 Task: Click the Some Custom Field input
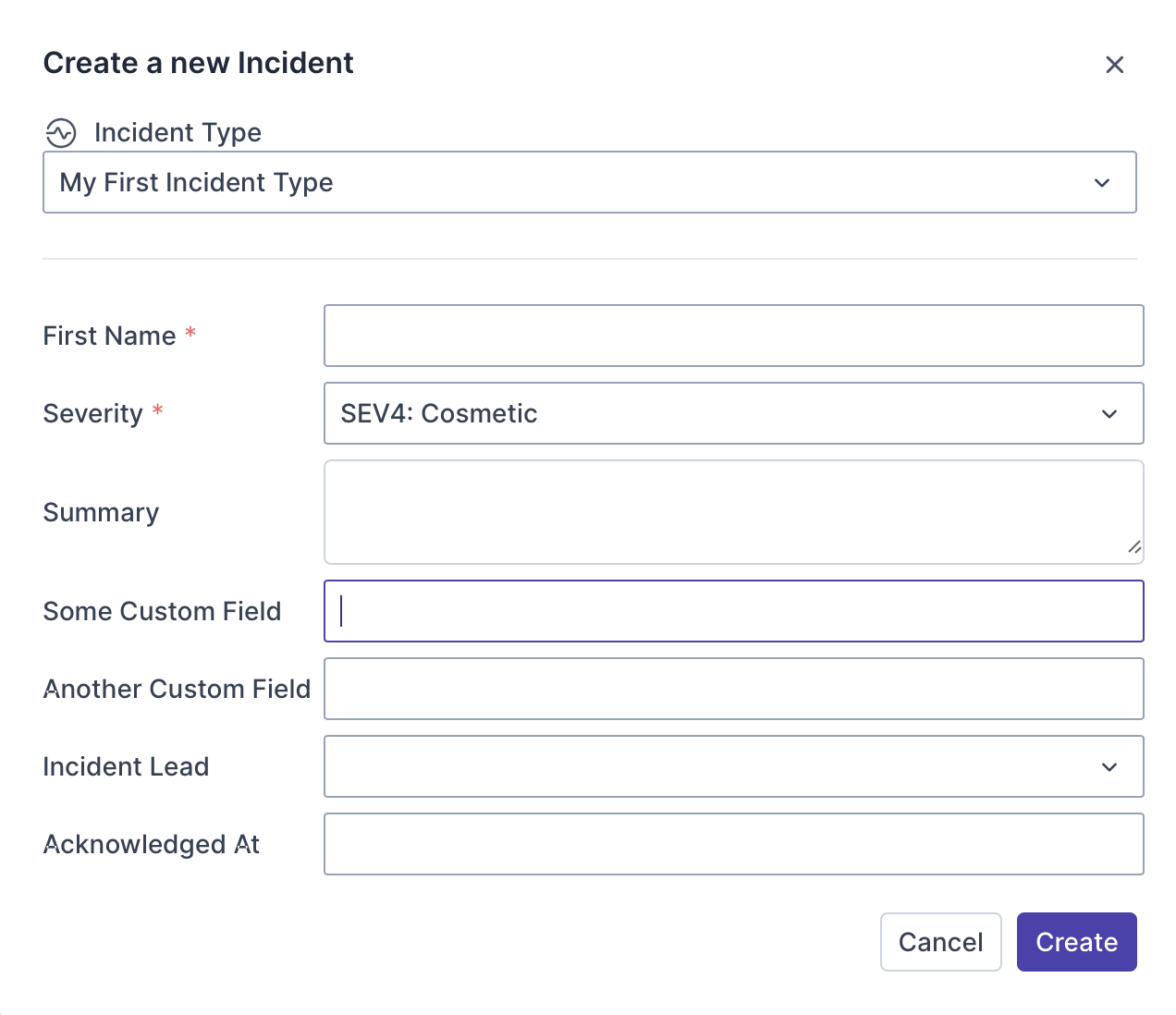pos(733,611)
